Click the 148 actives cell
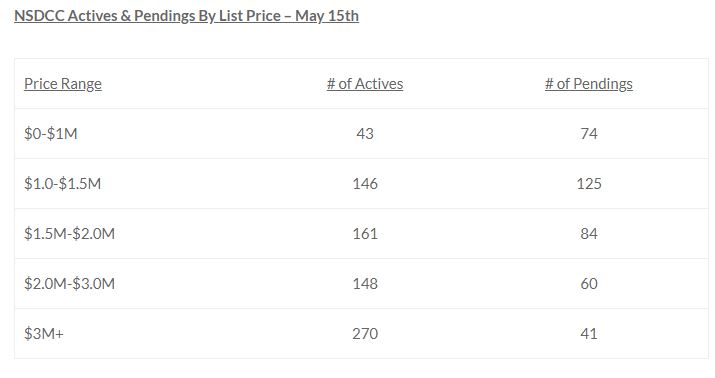The height and width of the screenshot is (378, 715). point(365,284)
